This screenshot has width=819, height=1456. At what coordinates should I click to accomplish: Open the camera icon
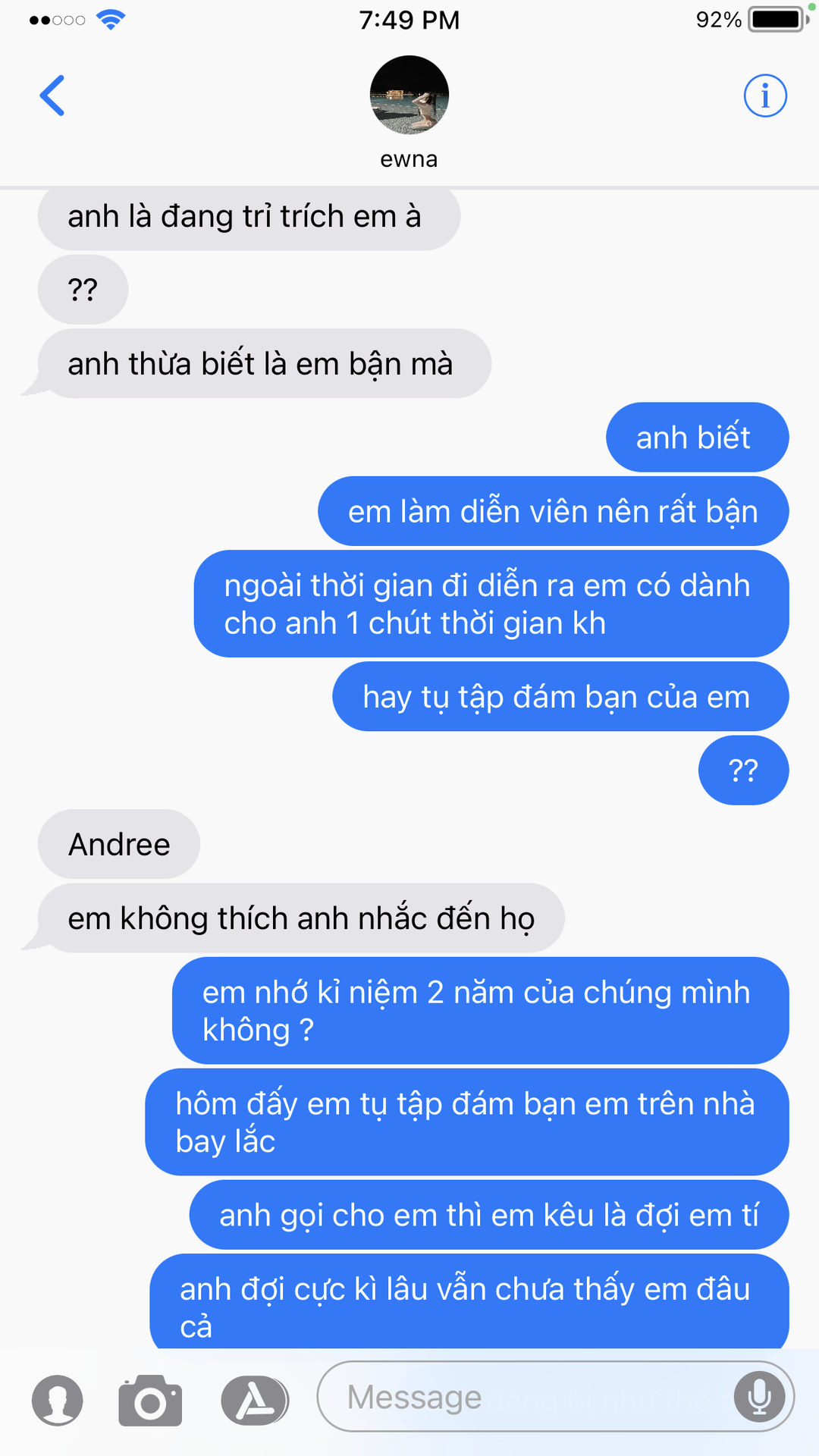pos(150,1400)
